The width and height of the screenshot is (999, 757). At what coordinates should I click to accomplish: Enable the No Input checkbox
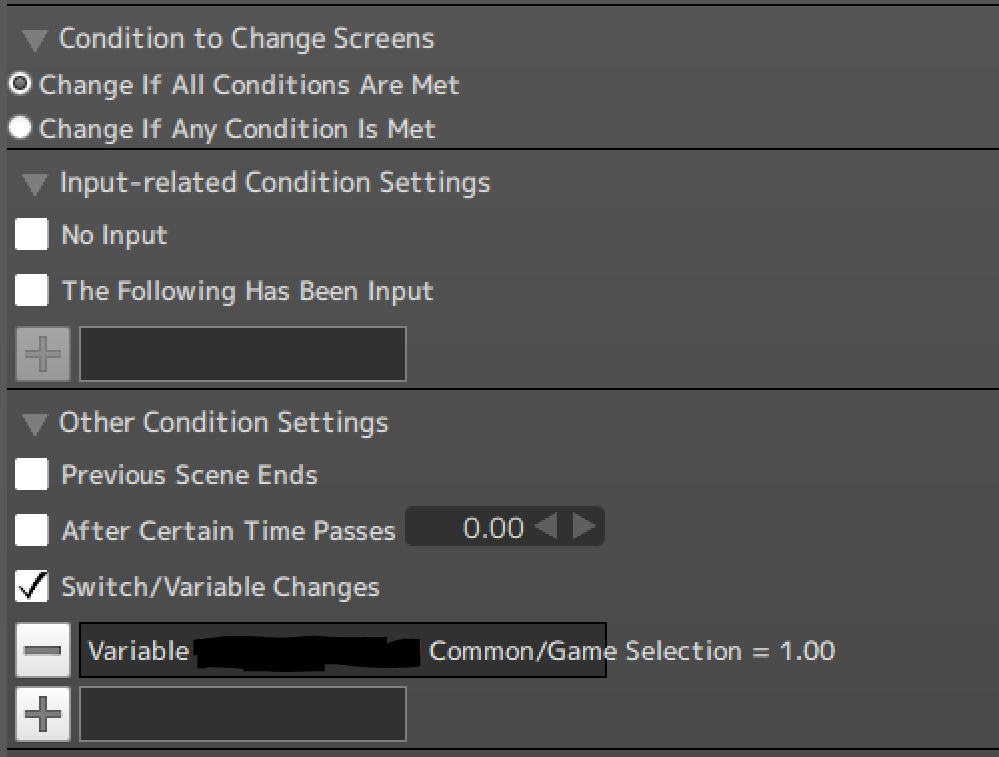tap(32, 235)
